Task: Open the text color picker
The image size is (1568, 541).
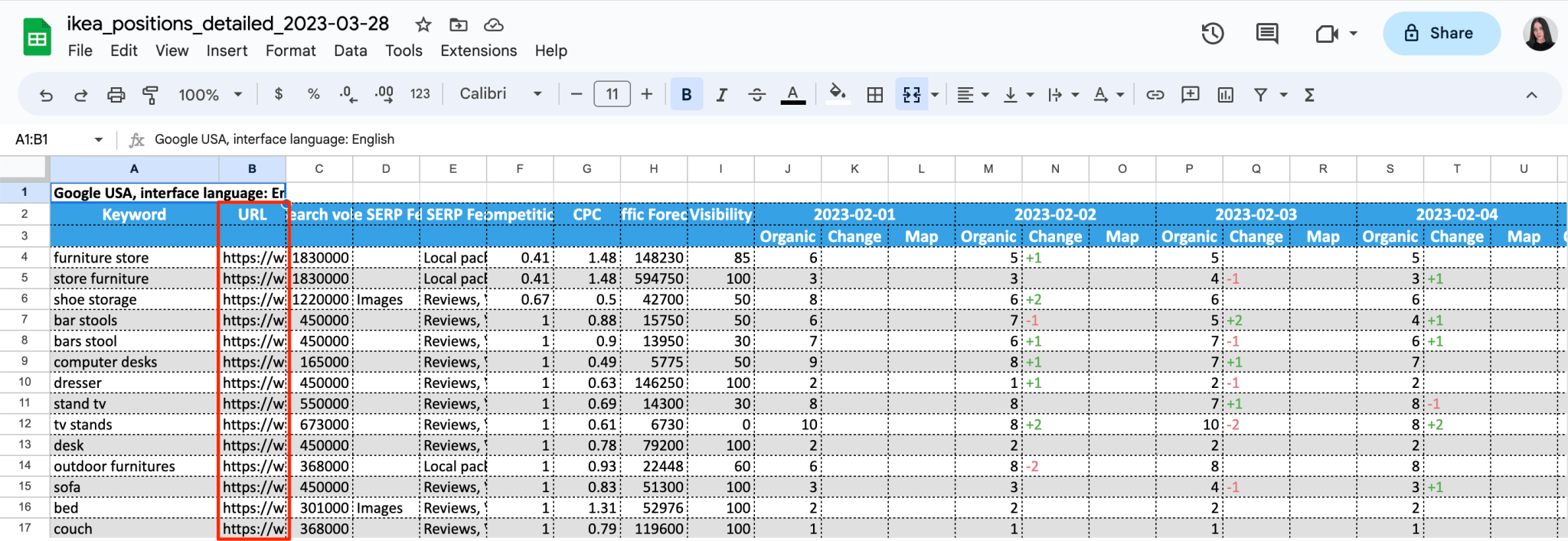Action: 793,95
